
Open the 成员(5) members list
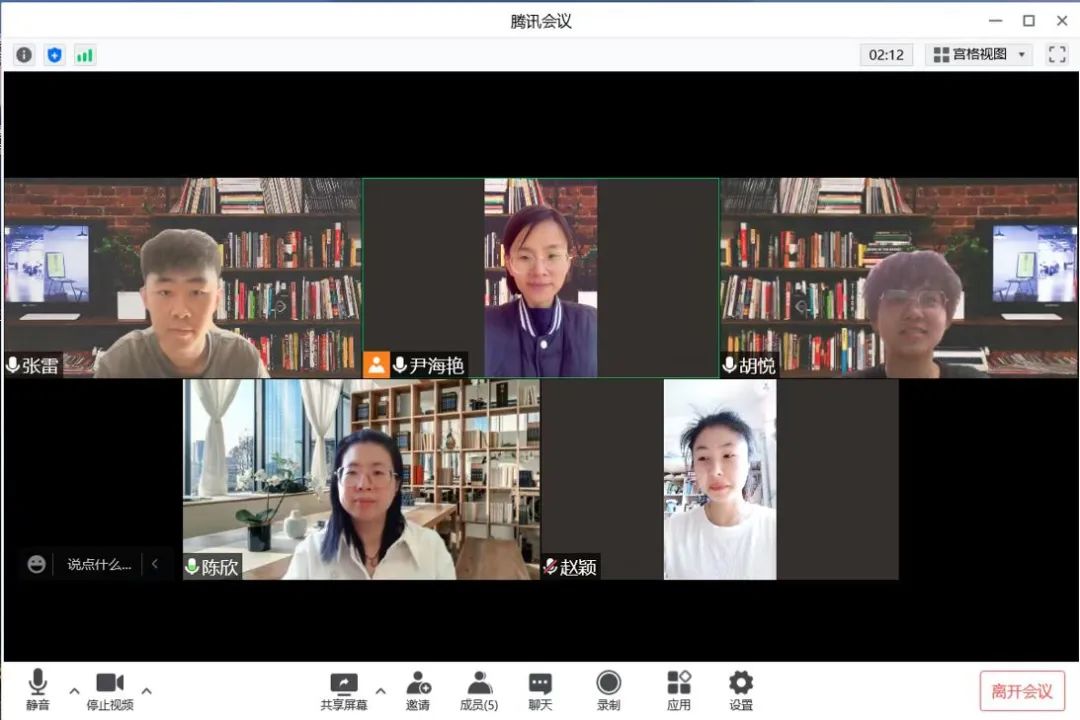point(479,691)
